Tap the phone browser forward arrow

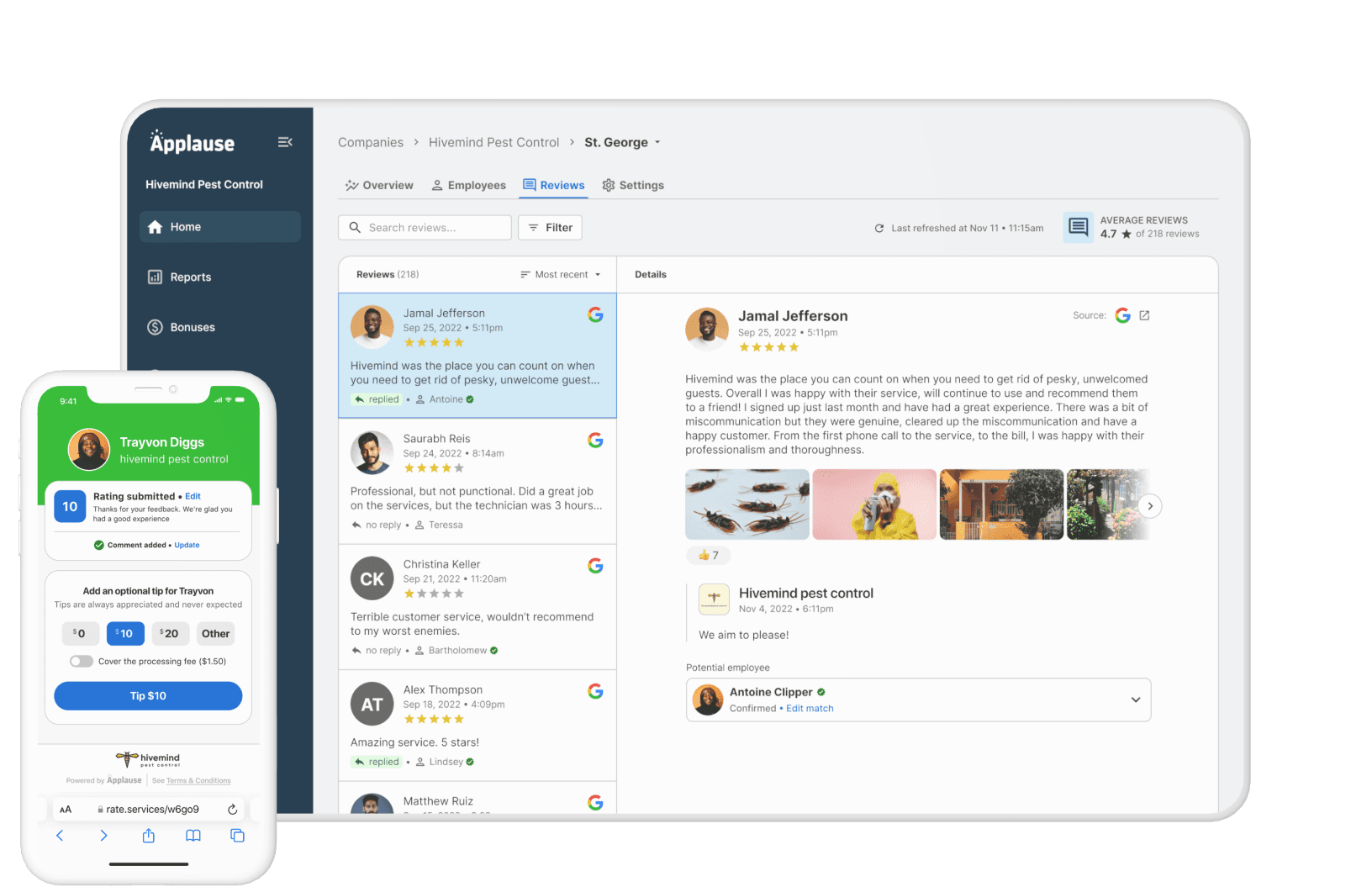[103, 836]
